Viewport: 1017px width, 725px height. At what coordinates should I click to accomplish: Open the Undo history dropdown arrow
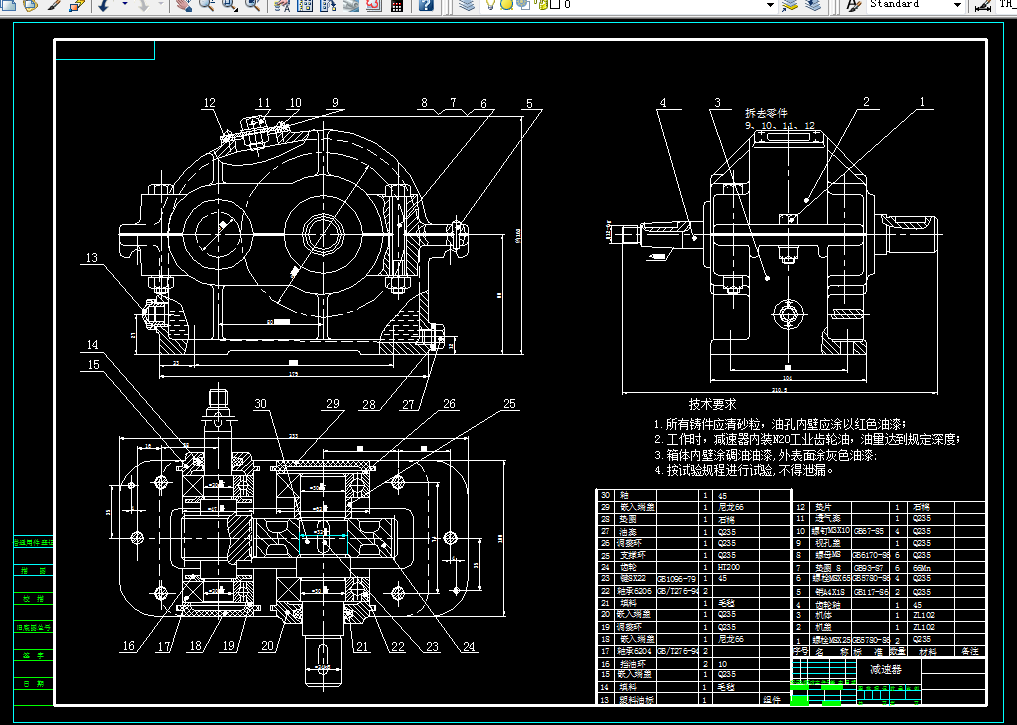click(125, 5)
